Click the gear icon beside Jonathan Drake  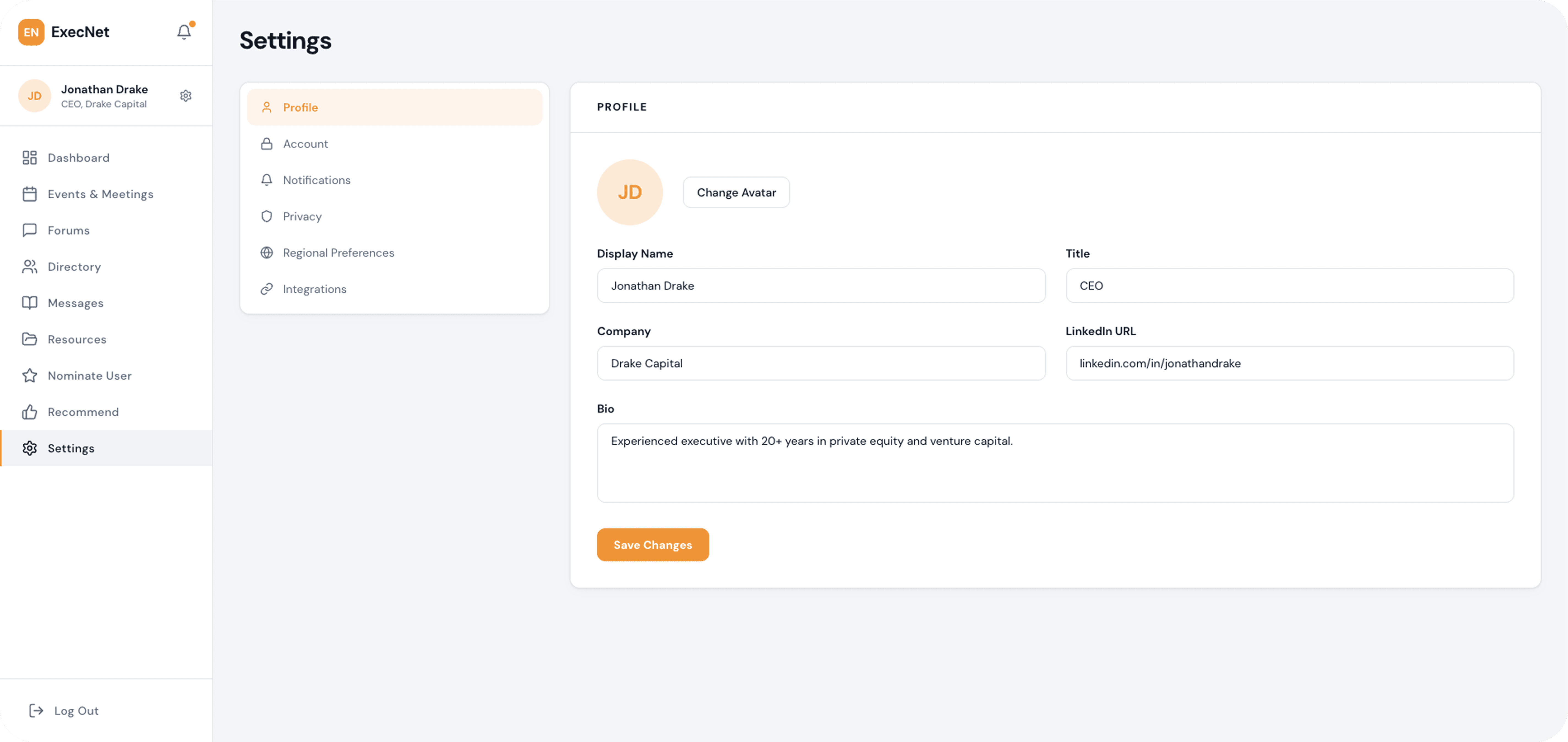coord(186,95)
